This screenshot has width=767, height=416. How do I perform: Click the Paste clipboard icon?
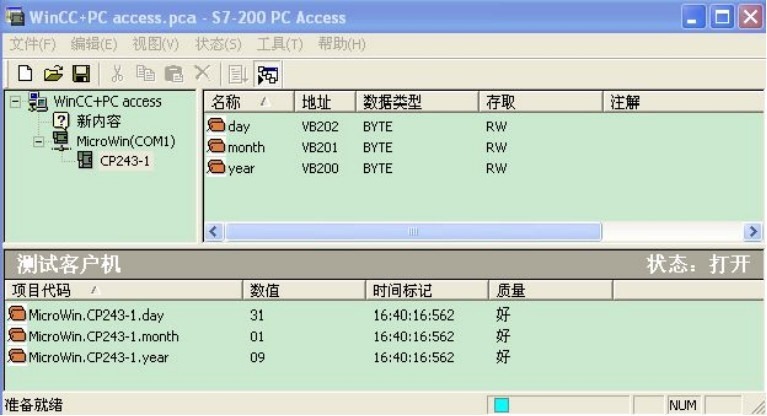[174, 74]
